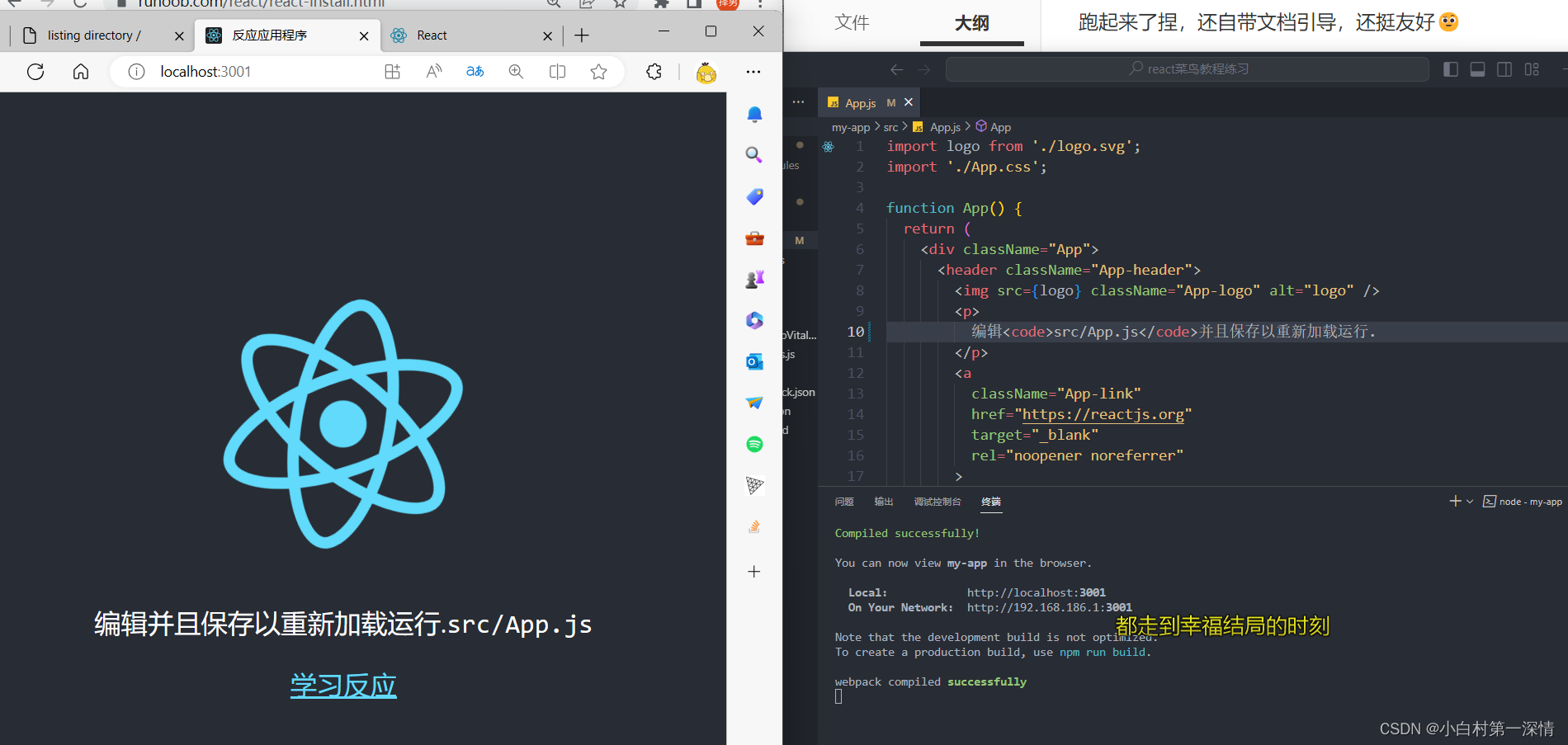Viewport: 1568px width, 745px height.
Task: Open the zoom magnifier in address bar
Action: click(517, 72)
